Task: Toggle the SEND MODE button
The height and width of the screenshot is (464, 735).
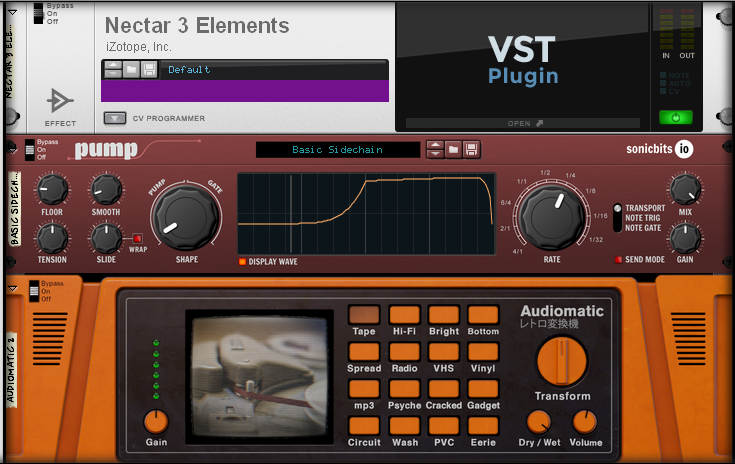Action: (618, 260)
